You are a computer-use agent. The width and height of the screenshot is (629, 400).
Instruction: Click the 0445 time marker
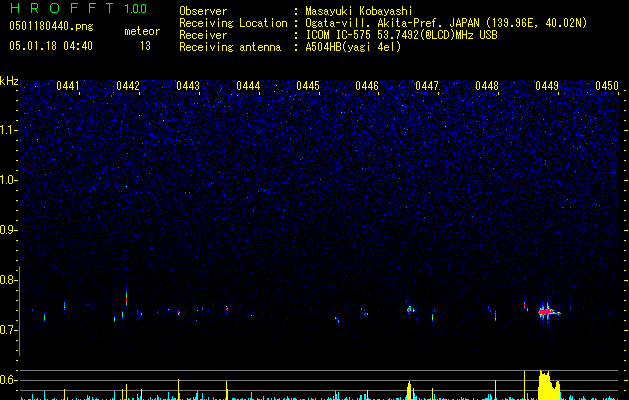click(308, 86)
